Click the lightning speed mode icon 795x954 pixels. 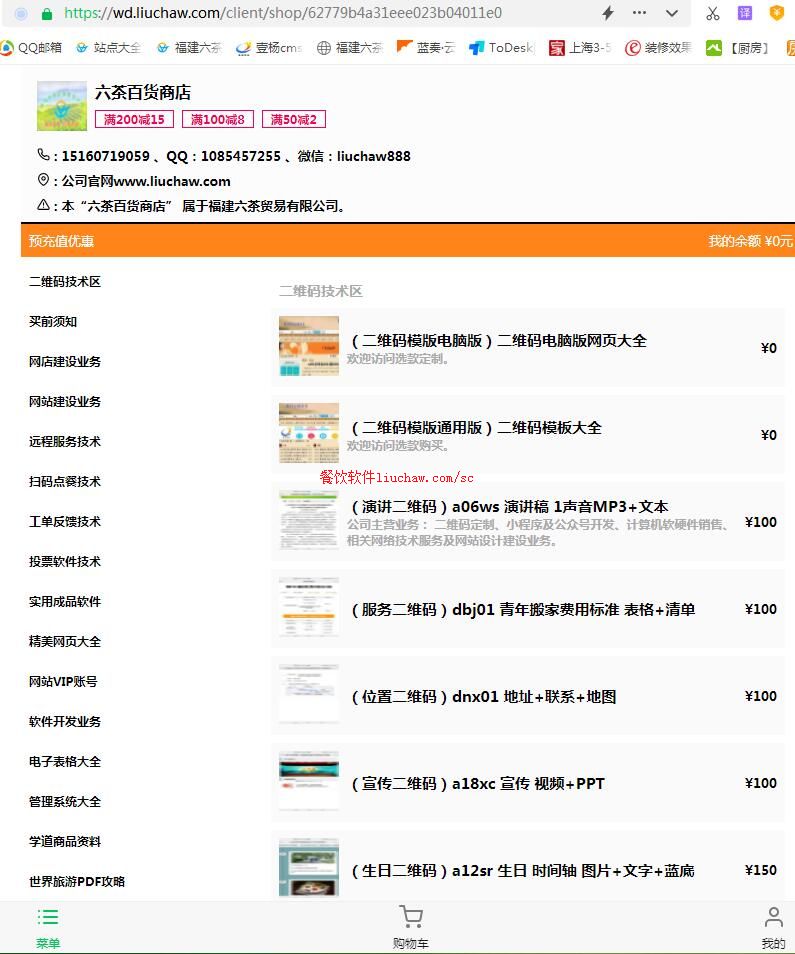(x=607, y=13)
